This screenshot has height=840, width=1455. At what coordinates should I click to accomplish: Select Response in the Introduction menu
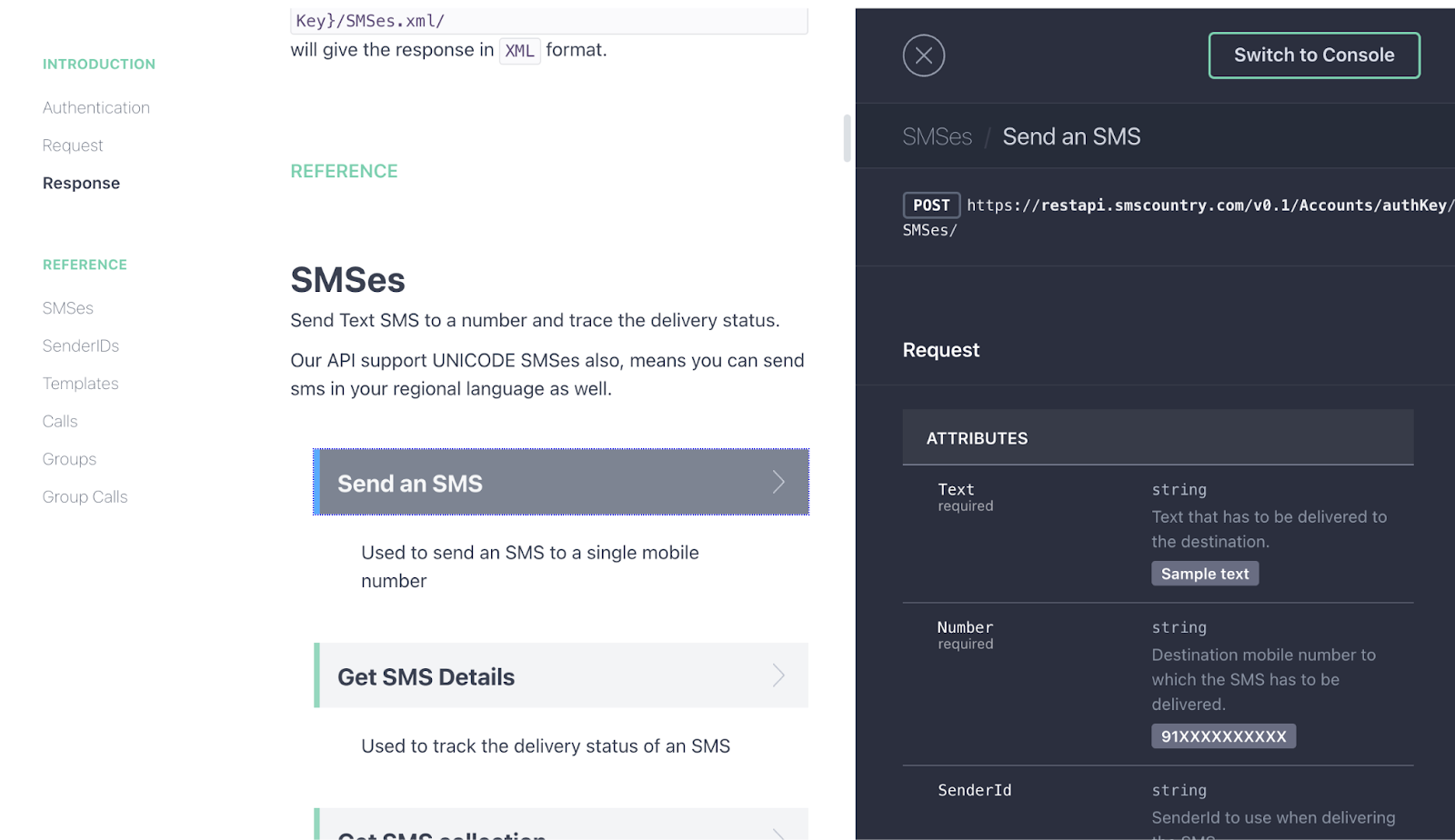point(81,183)
